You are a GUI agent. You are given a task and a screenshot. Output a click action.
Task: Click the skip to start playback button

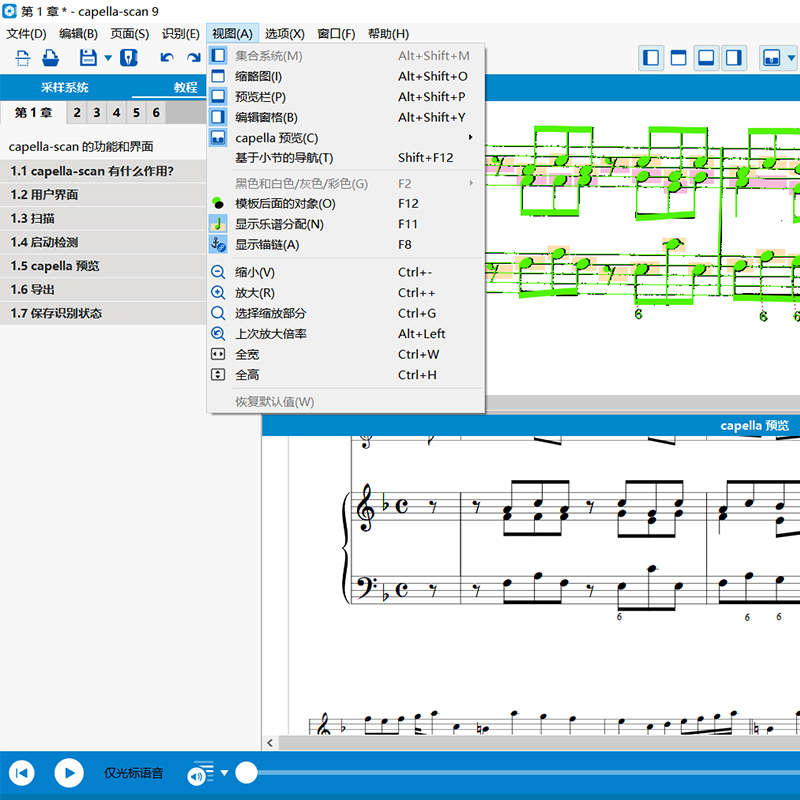coord(21,773)
